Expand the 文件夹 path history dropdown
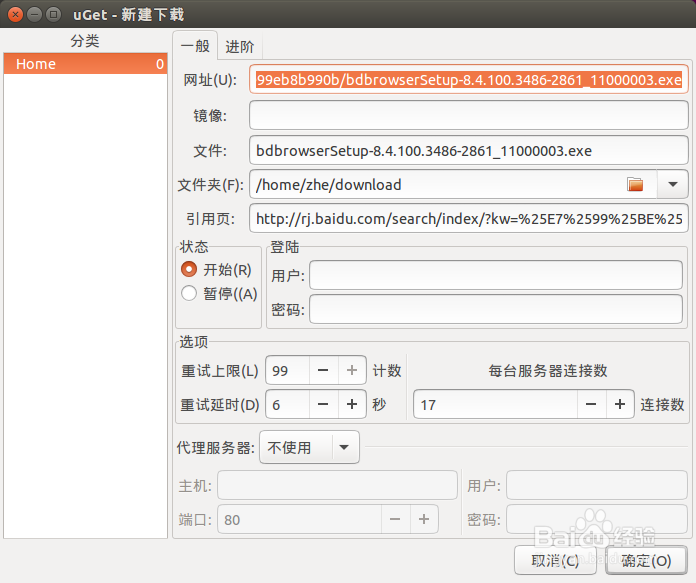The width and height of the screenshot is (696, 583). [x=672, y=184]
